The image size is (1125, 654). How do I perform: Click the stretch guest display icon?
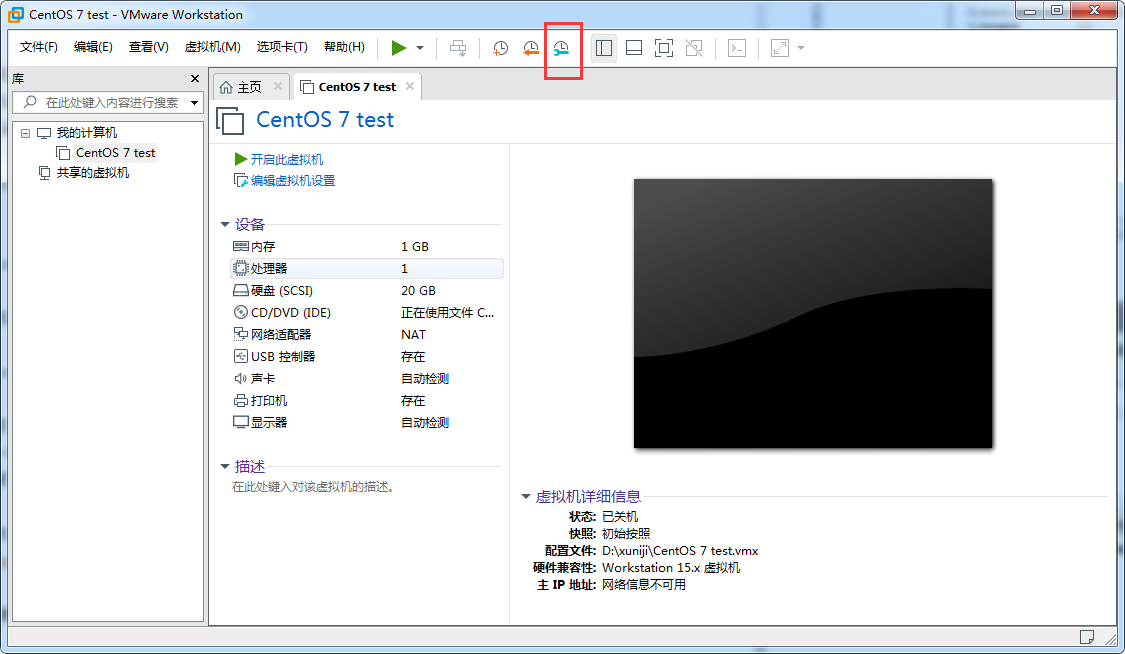click(x=779, y=48)
